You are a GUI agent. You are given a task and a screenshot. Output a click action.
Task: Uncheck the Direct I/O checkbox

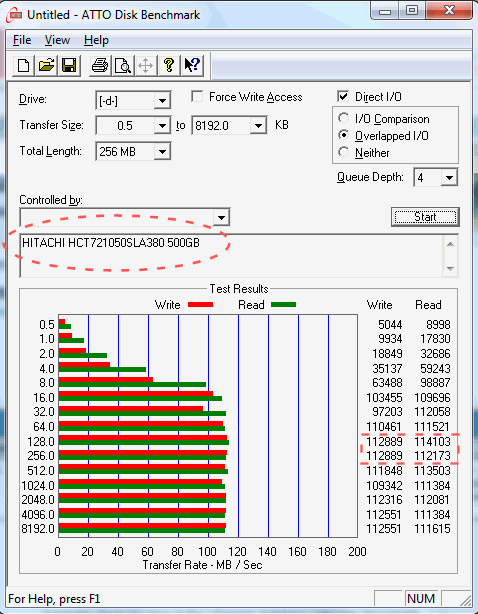click(x=343, y=96)
